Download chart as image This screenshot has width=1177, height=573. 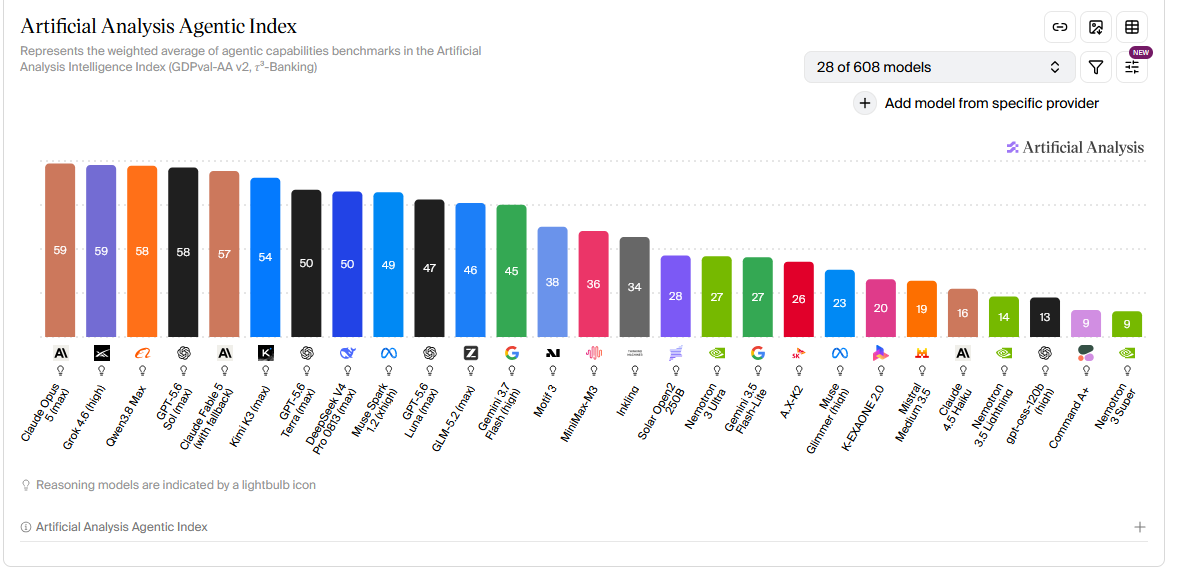tap(1095, 27)
